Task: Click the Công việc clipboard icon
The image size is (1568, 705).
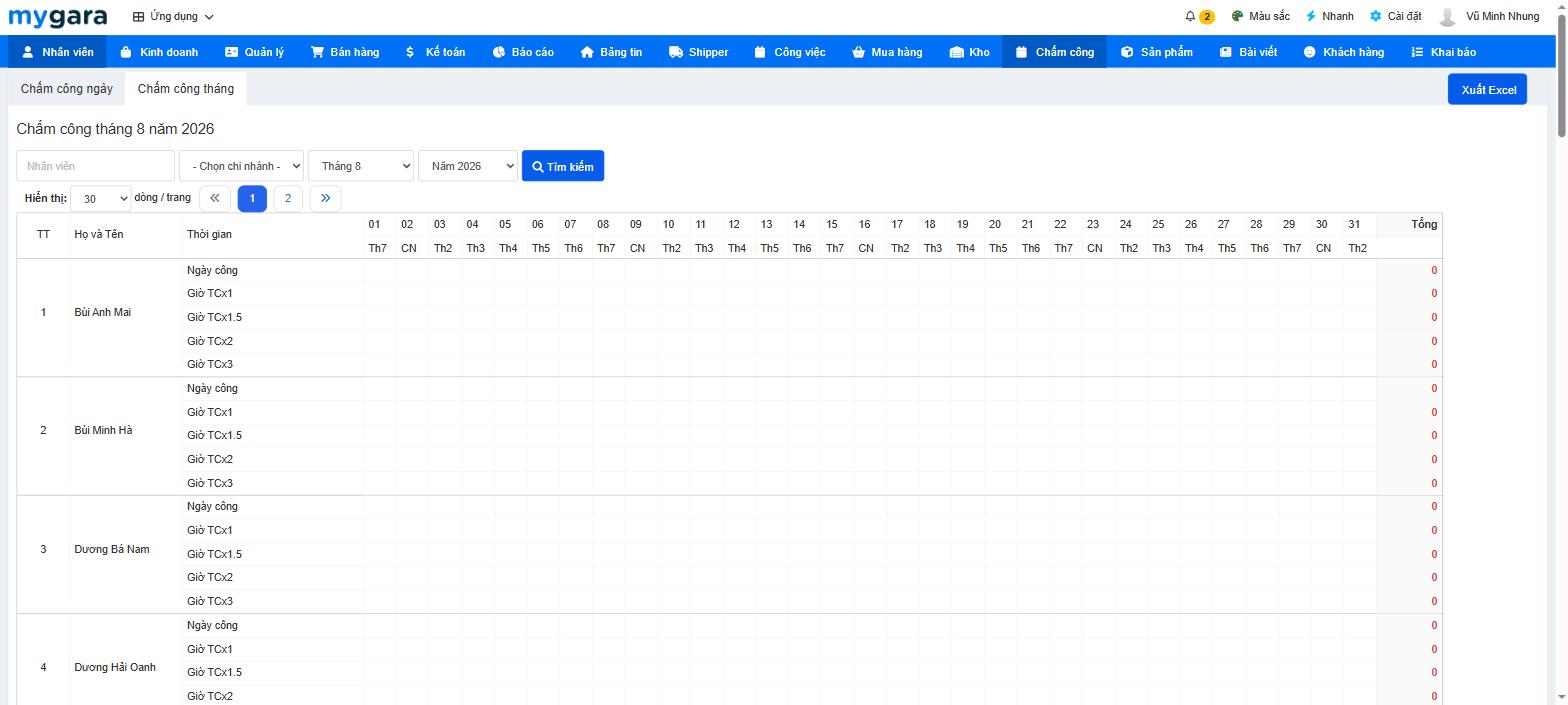Action: (x=760, y=52)
